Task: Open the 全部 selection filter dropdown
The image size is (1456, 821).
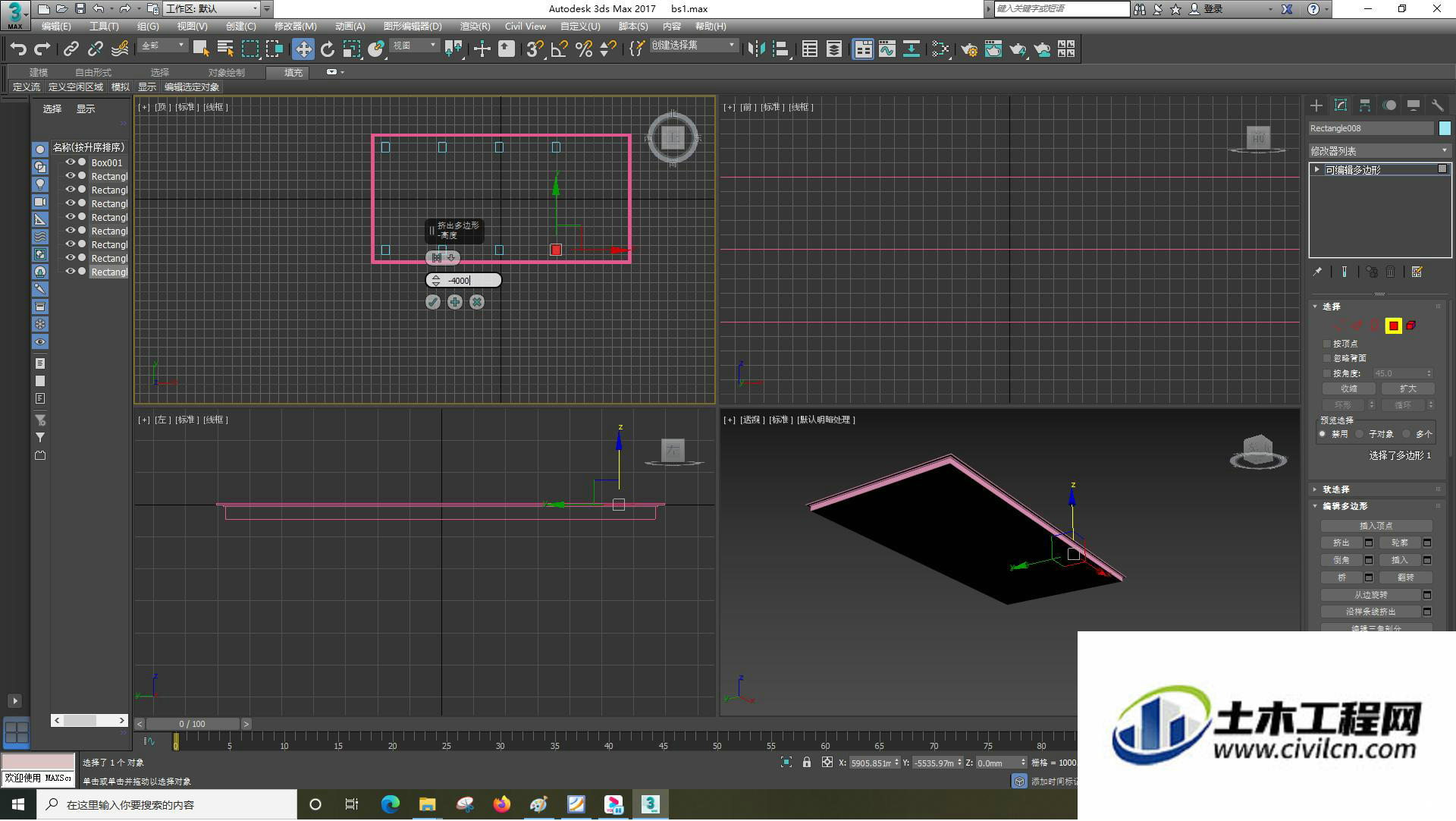Action: [x=162, y=46]
